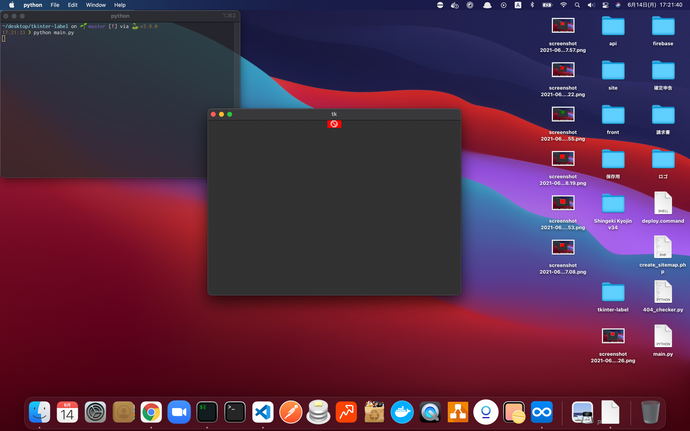Open Calendar from the dock
This screenshot has height=431, width=690.
67,413
